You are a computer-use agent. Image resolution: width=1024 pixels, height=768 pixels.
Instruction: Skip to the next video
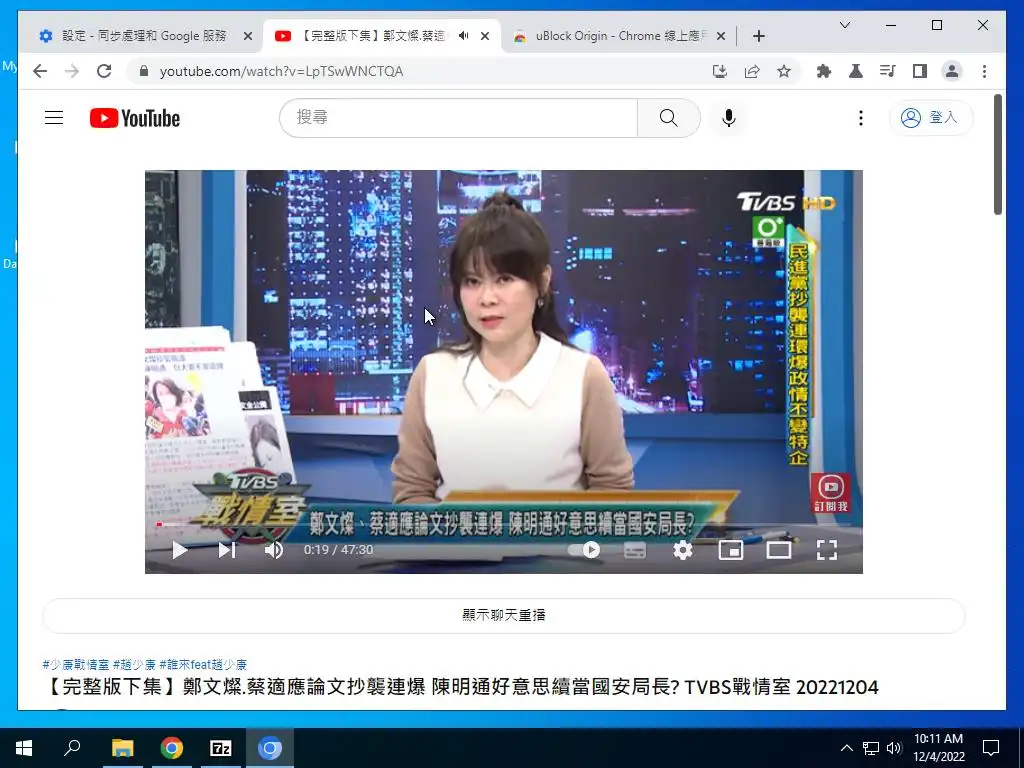[x=227, y=550]
